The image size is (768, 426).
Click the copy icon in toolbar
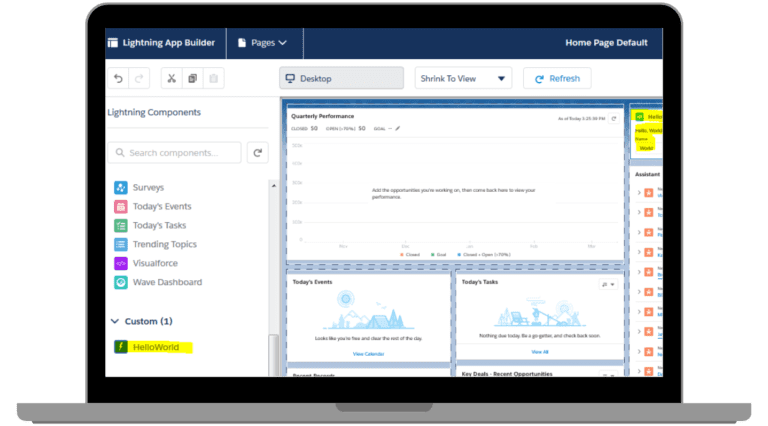(x=192, y=78)
